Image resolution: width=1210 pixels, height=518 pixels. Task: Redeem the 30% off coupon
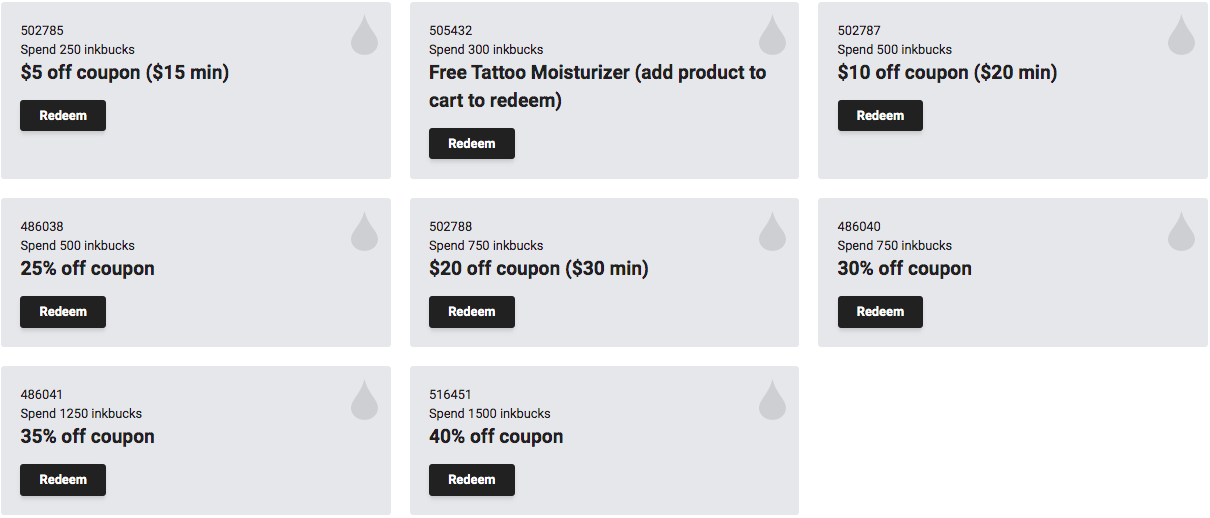click(x=880, y=311)
